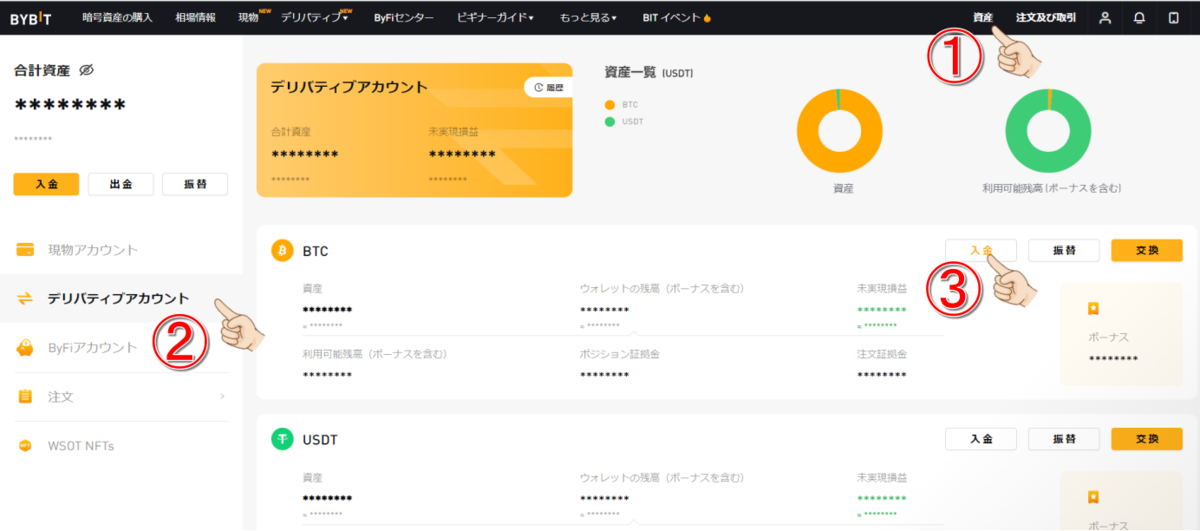Expand the 注文 sidebar chevron
Viewport: 1200px width, 531px height.
pos(222,397)
